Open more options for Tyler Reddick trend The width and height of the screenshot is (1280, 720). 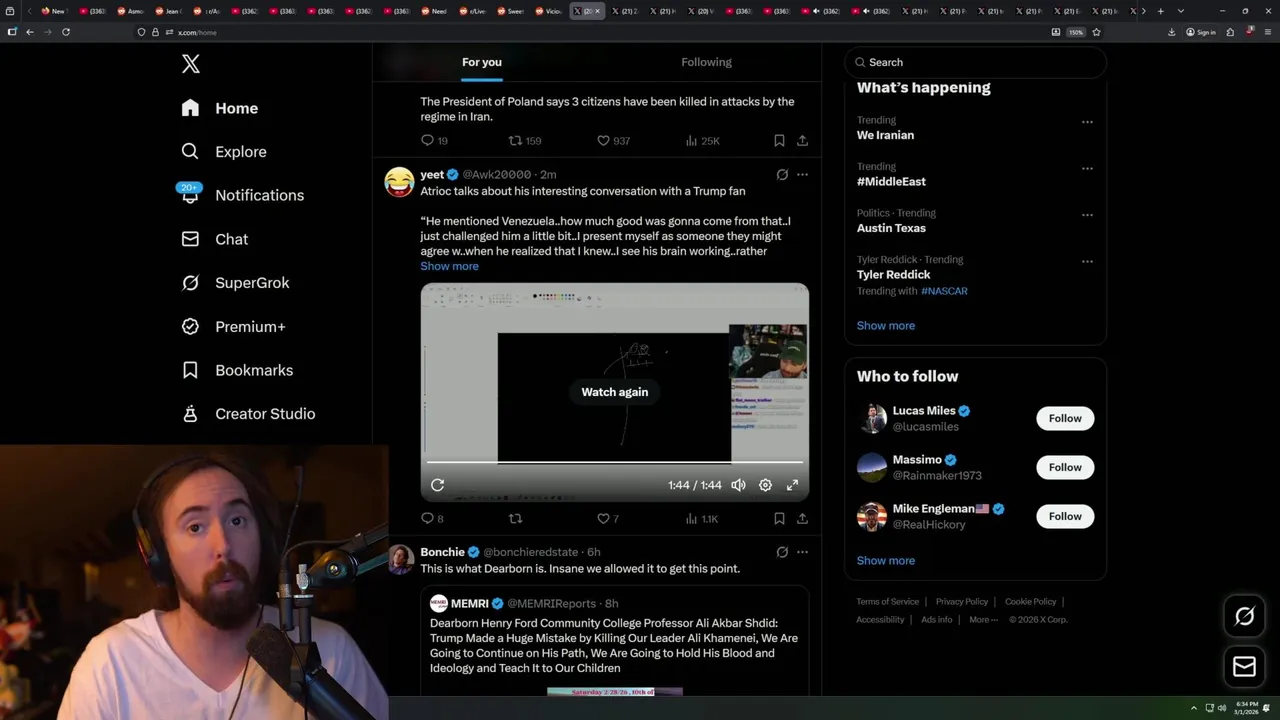point(1087,261)
